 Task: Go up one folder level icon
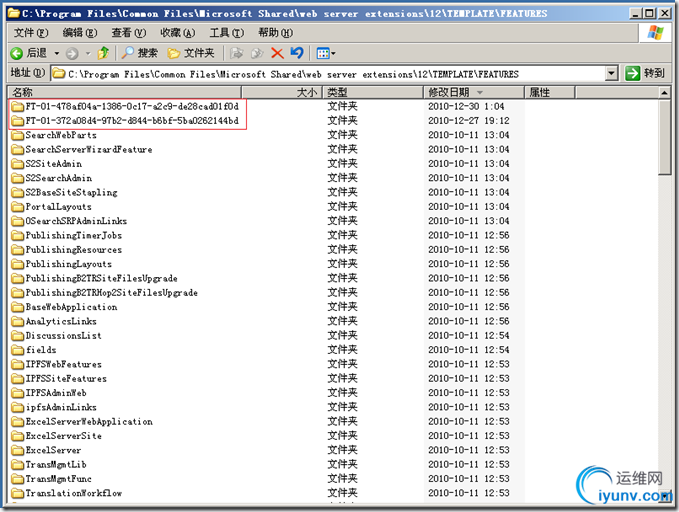tap(103, 53)
